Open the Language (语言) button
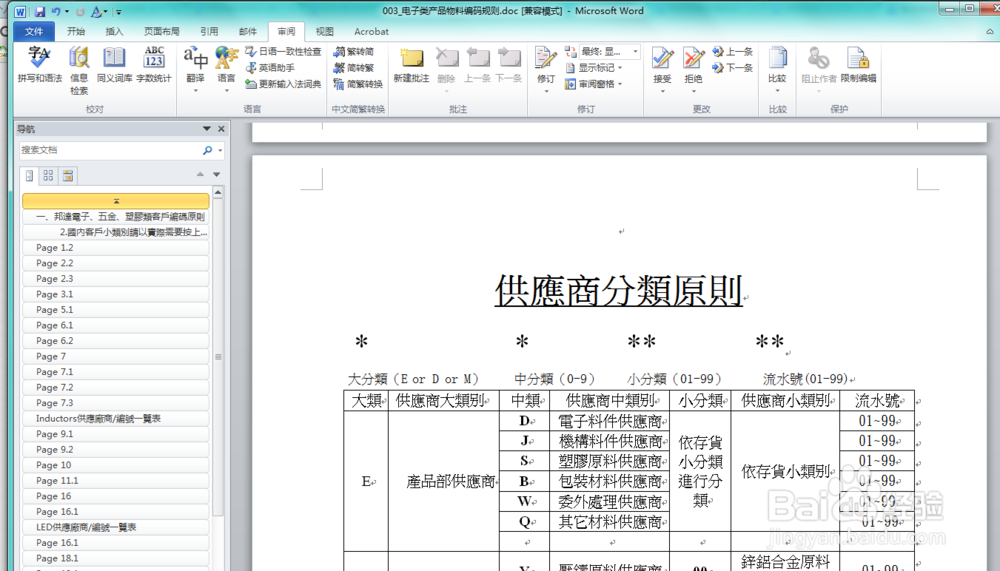 (226, 69)
